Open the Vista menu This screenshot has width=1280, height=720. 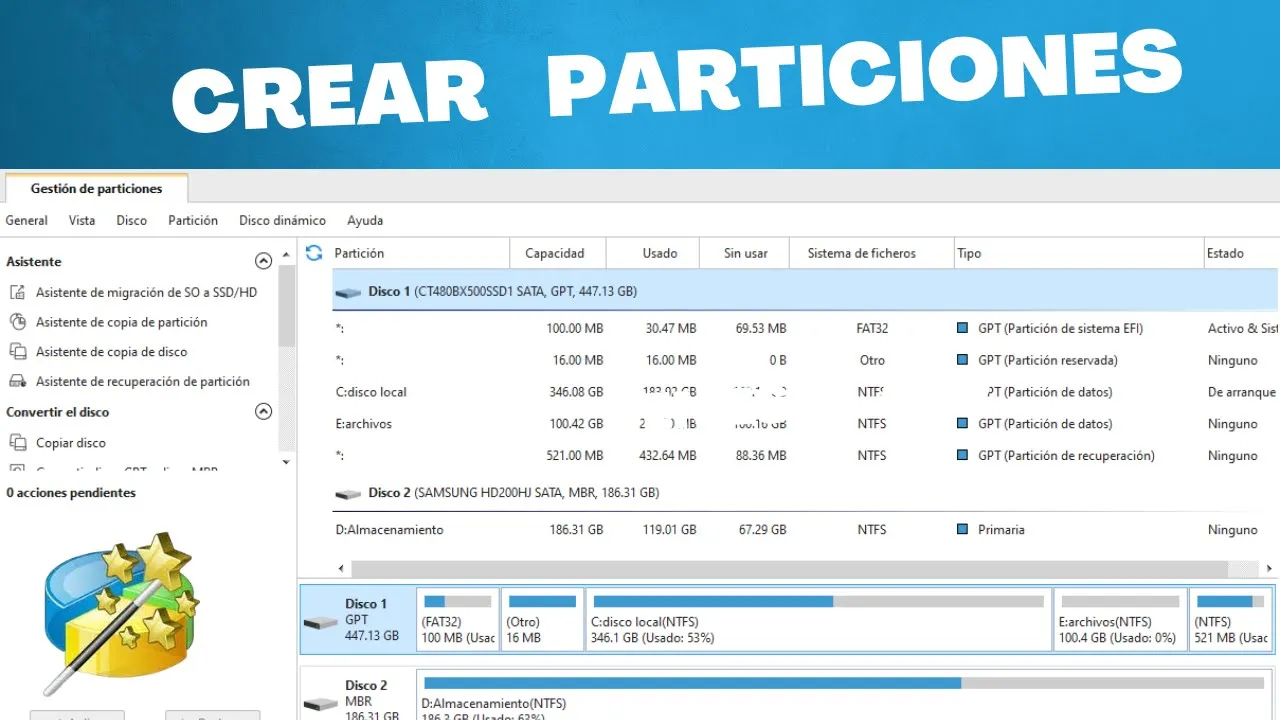(82, 220)
